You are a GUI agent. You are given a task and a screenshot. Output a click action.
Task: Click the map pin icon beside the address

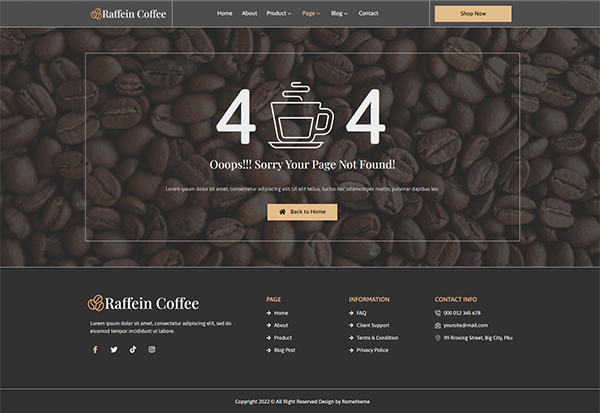point(438,338)
